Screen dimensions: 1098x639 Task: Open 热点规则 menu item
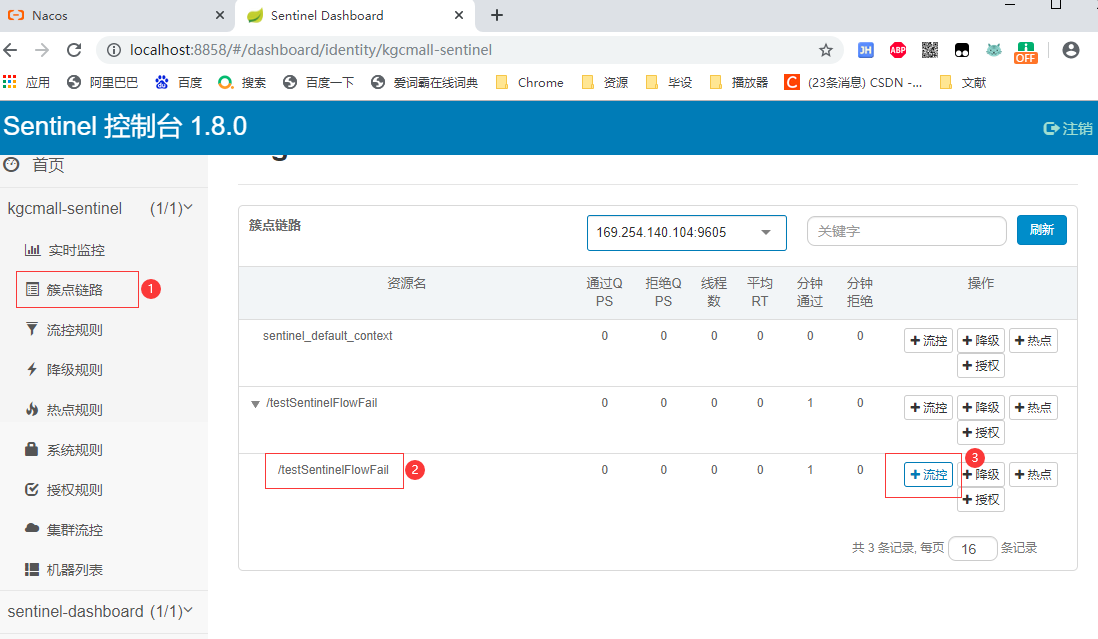(x=64, y=409)
